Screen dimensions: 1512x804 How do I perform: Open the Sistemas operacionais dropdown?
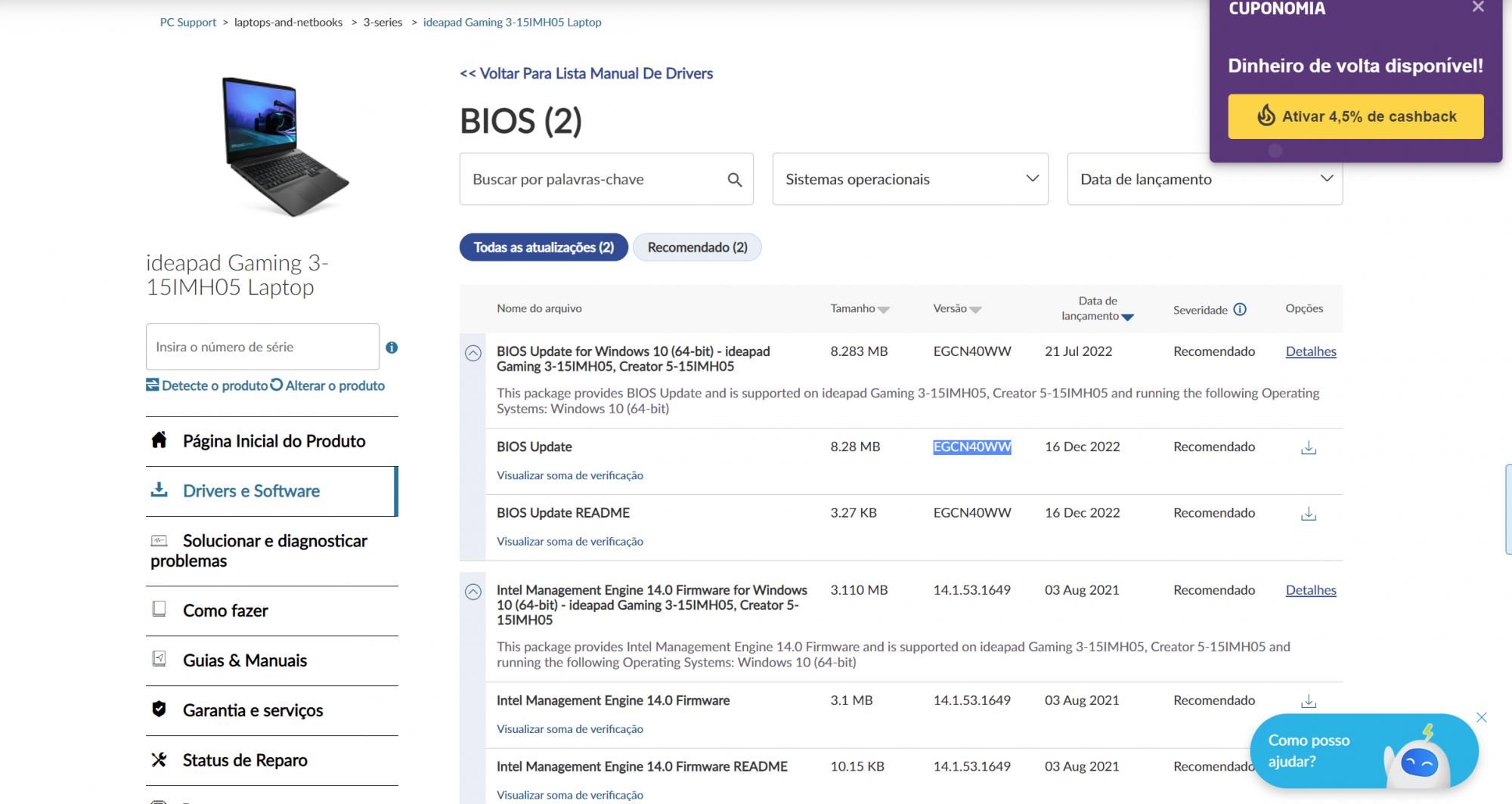[x=909, y=179]
